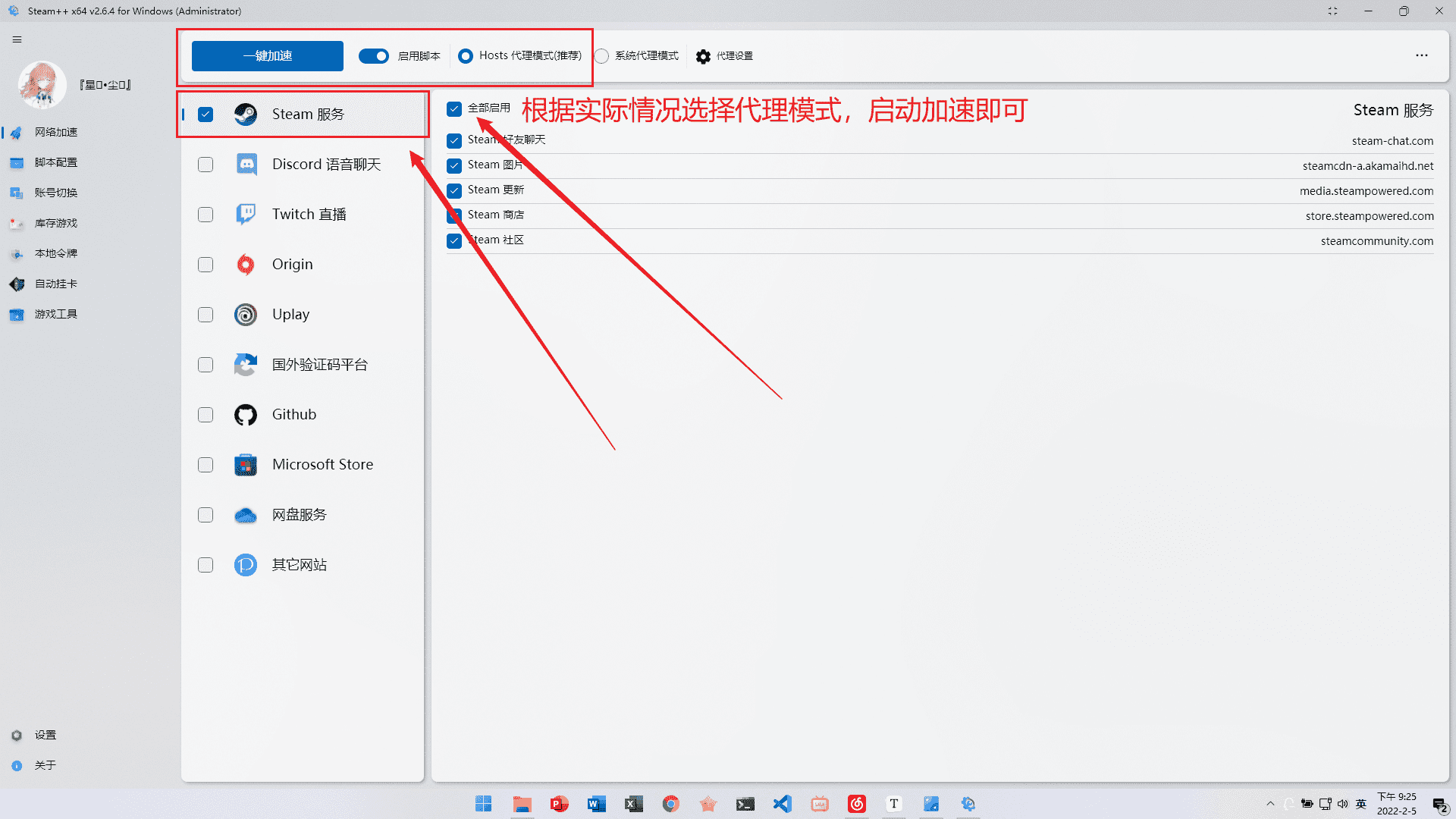The image size is (1456, 819).
Task: Click steamcdn-a.akamaihd.net domain text
Action: 1368,166
